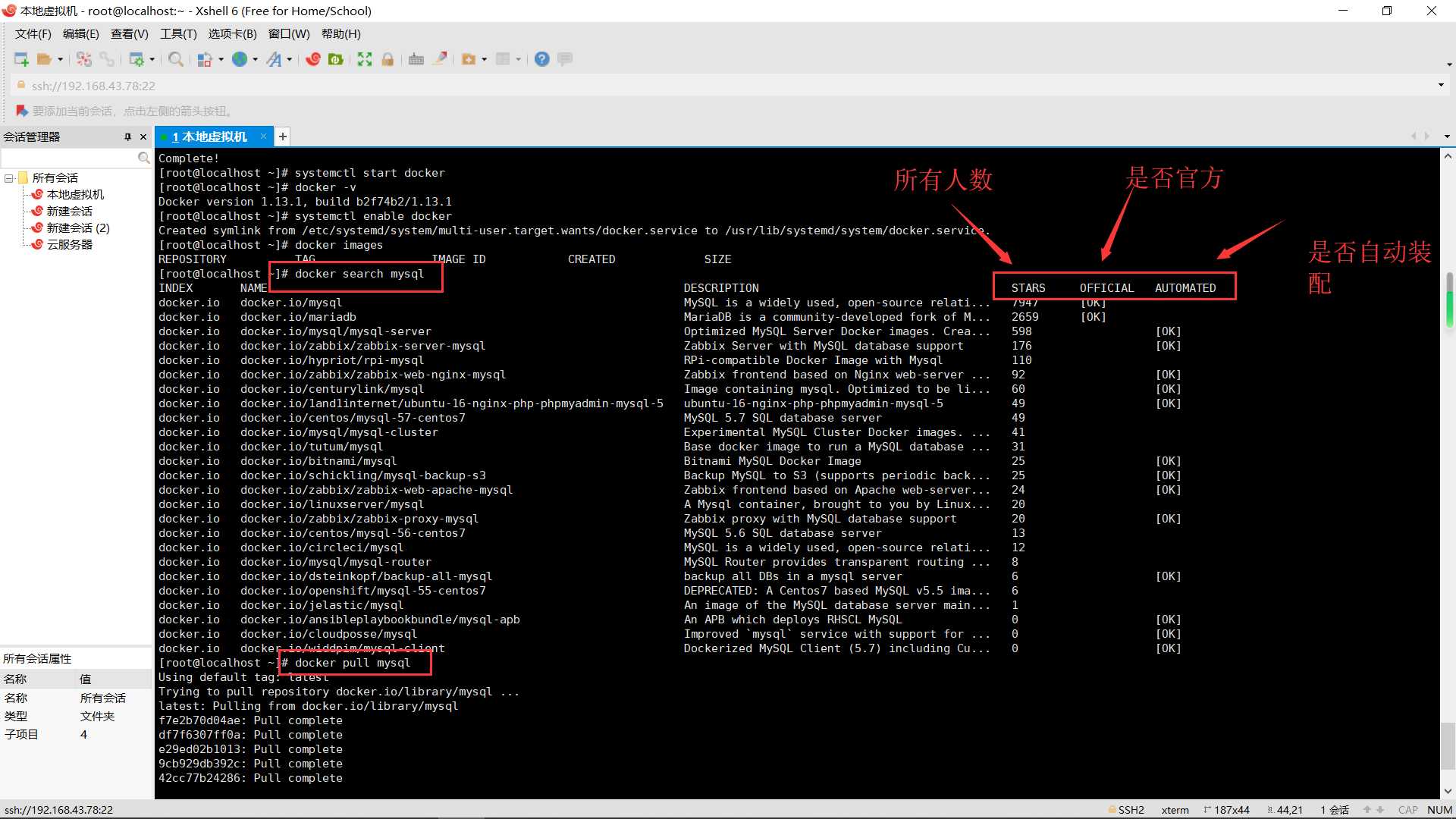Image resolution: width=1456 pixels, height=819 pixels.
Task: Click the ssh://192.168.43.78:22 address field
Action: coord(93,86)
